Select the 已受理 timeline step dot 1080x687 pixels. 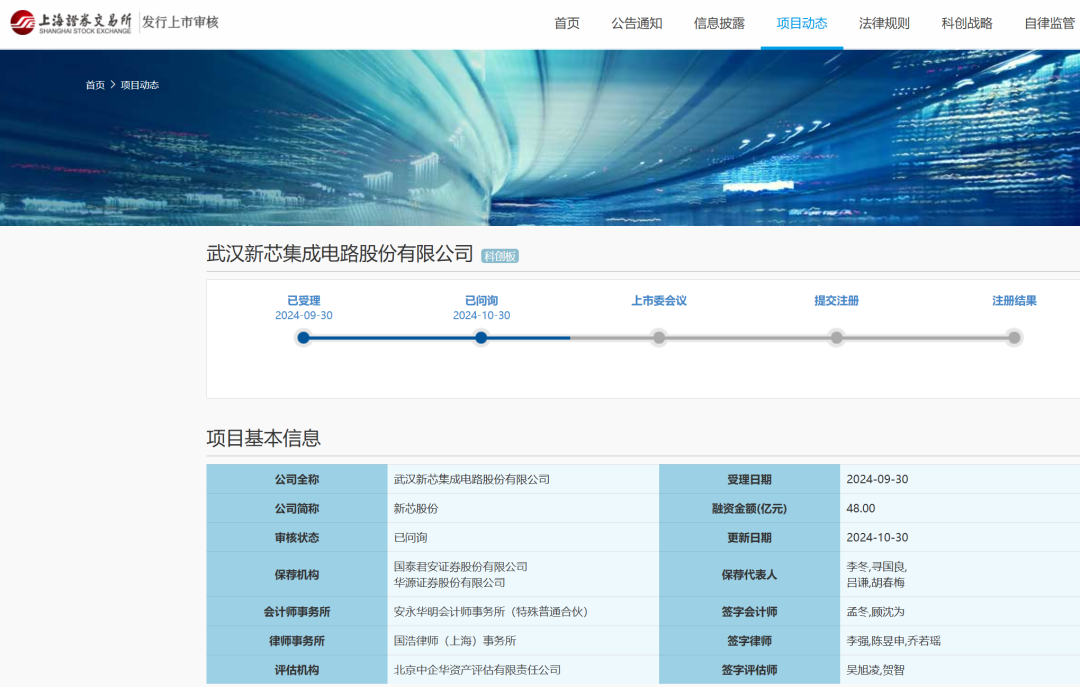click(304, 338)
